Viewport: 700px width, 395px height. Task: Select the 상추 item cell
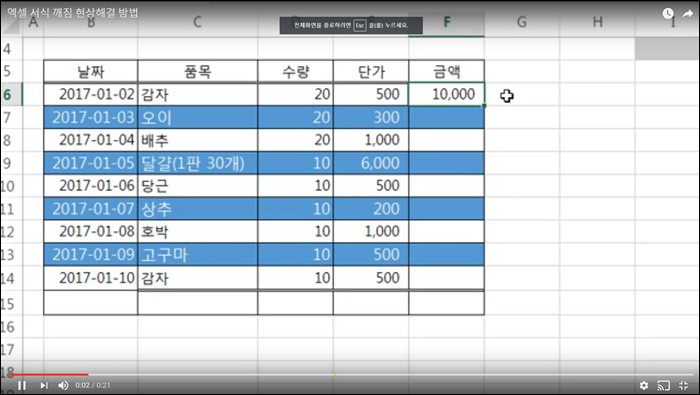pyautogui.click(x=197, y=209)
